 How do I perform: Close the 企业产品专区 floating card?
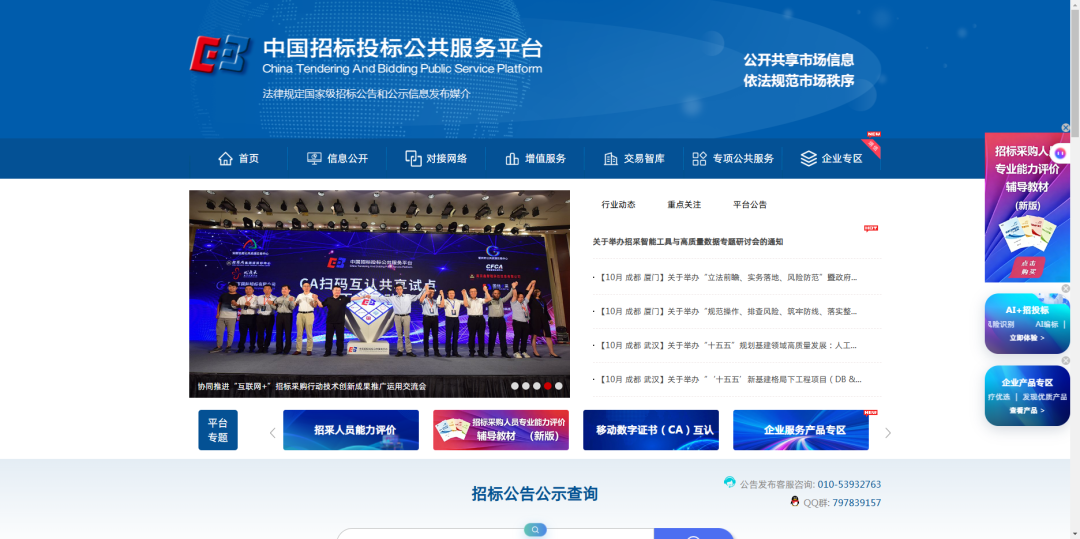click(x=1066, y=361)
